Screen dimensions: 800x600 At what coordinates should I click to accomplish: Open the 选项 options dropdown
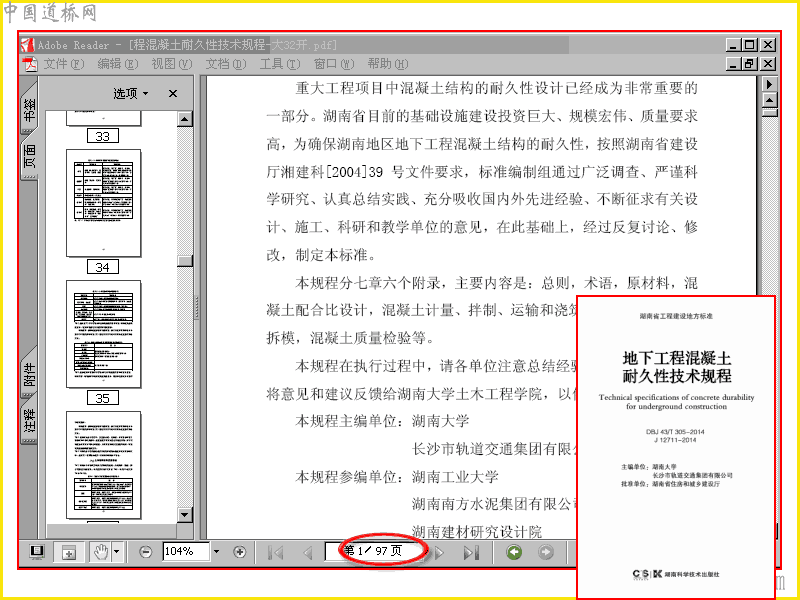pyautogui.click(x=131, y=93)
